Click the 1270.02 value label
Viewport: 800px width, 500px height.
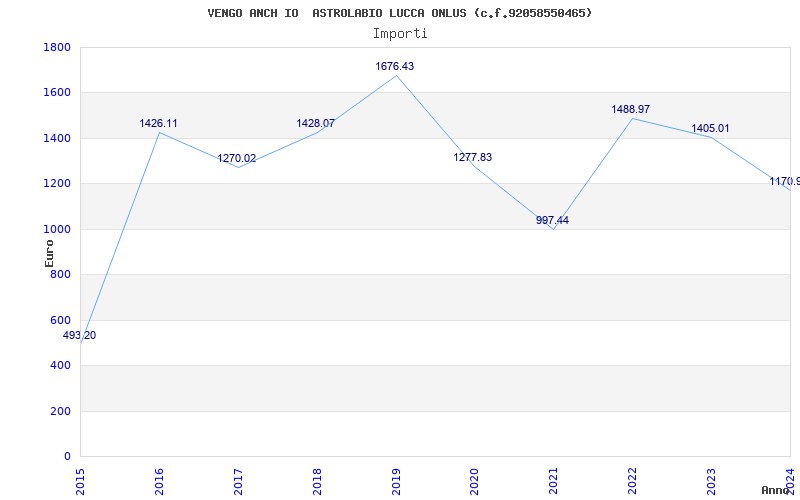point(237,158)
